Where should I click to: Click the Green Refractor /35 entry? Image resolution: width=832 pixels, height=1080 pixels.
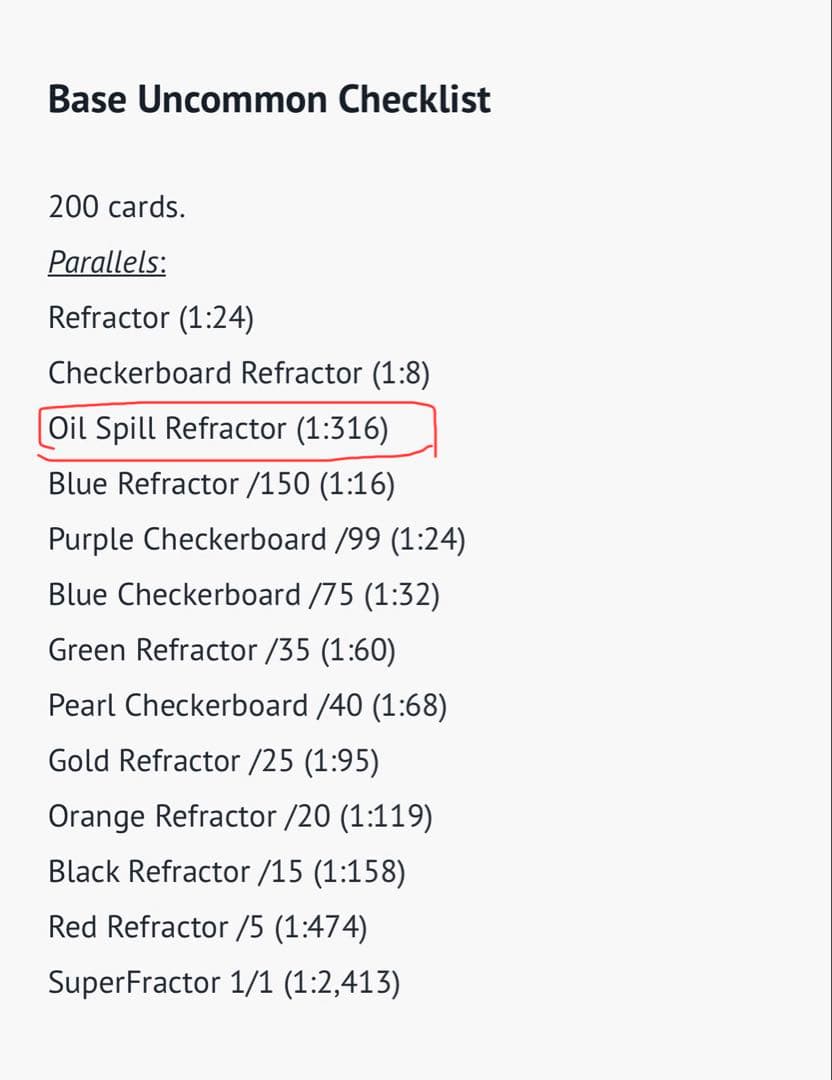222,650
